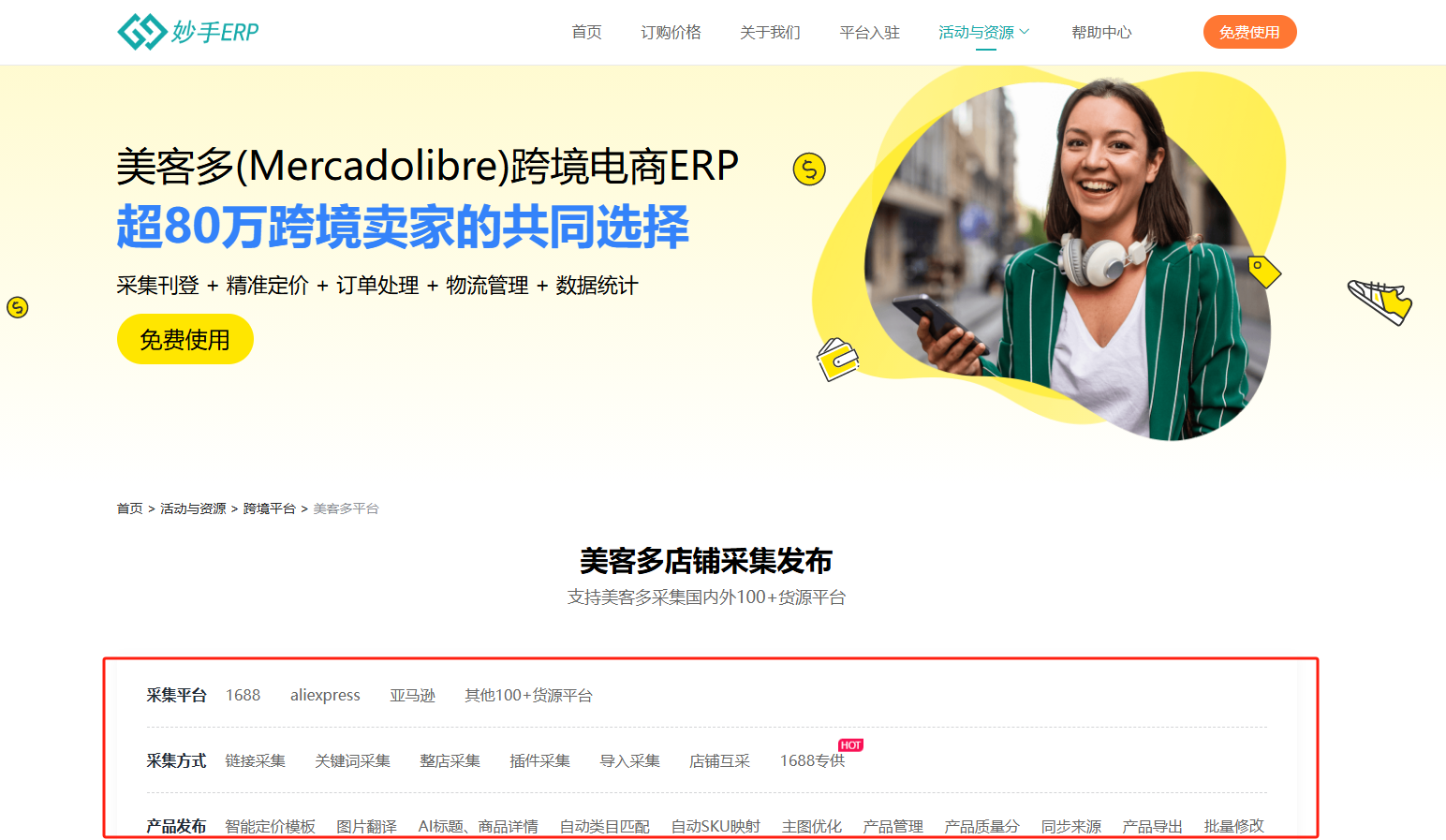Click the yellow 免费使用 banner button
The height and width of the screenshot is (840, 1446).
click(x=185, y=339)
